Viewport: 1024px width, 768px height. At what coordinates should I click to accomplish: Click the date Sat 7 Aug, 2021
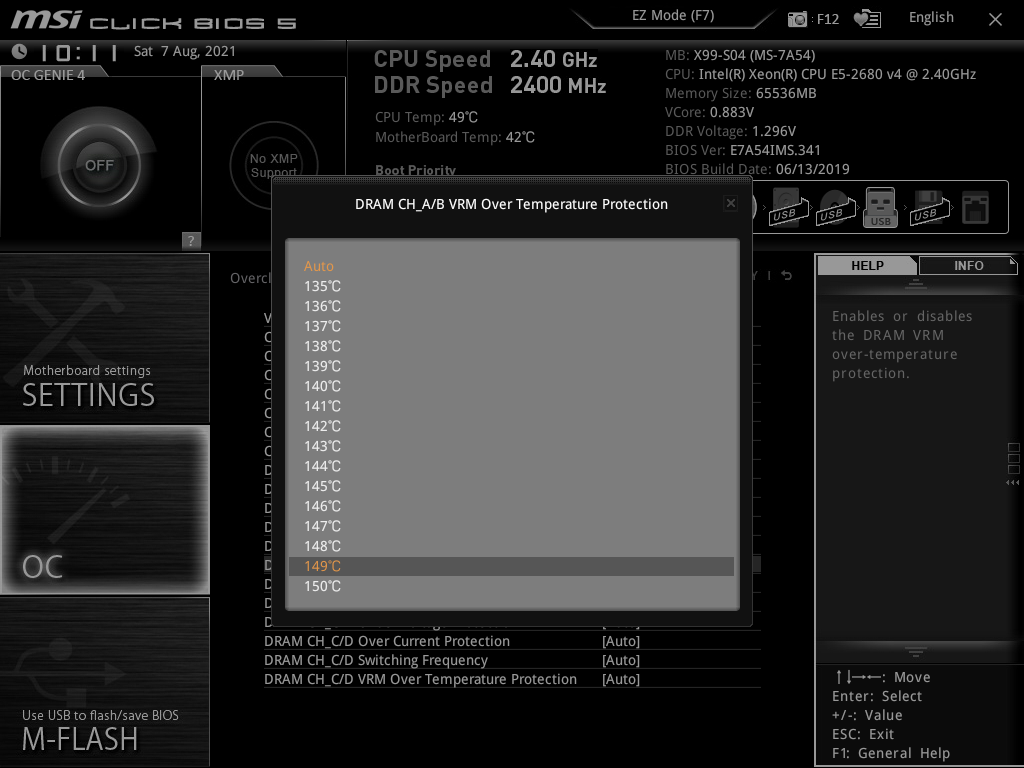[184, 51]
